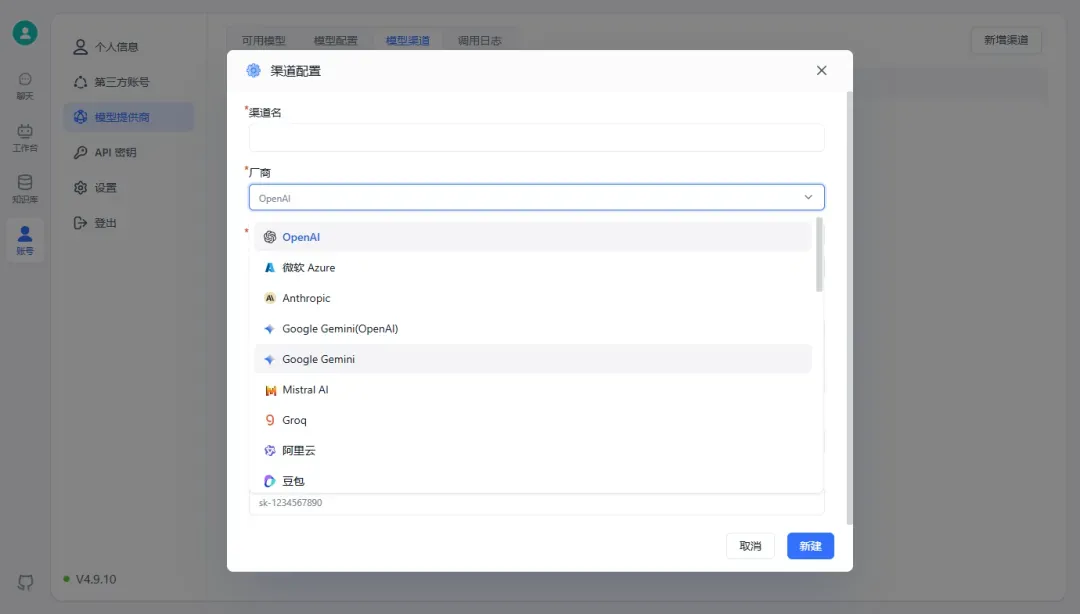The width and height of the screenshot is (1080, 614).
Task: Click the vendor dropdown list scrollbar
Action: coord(819,255)
